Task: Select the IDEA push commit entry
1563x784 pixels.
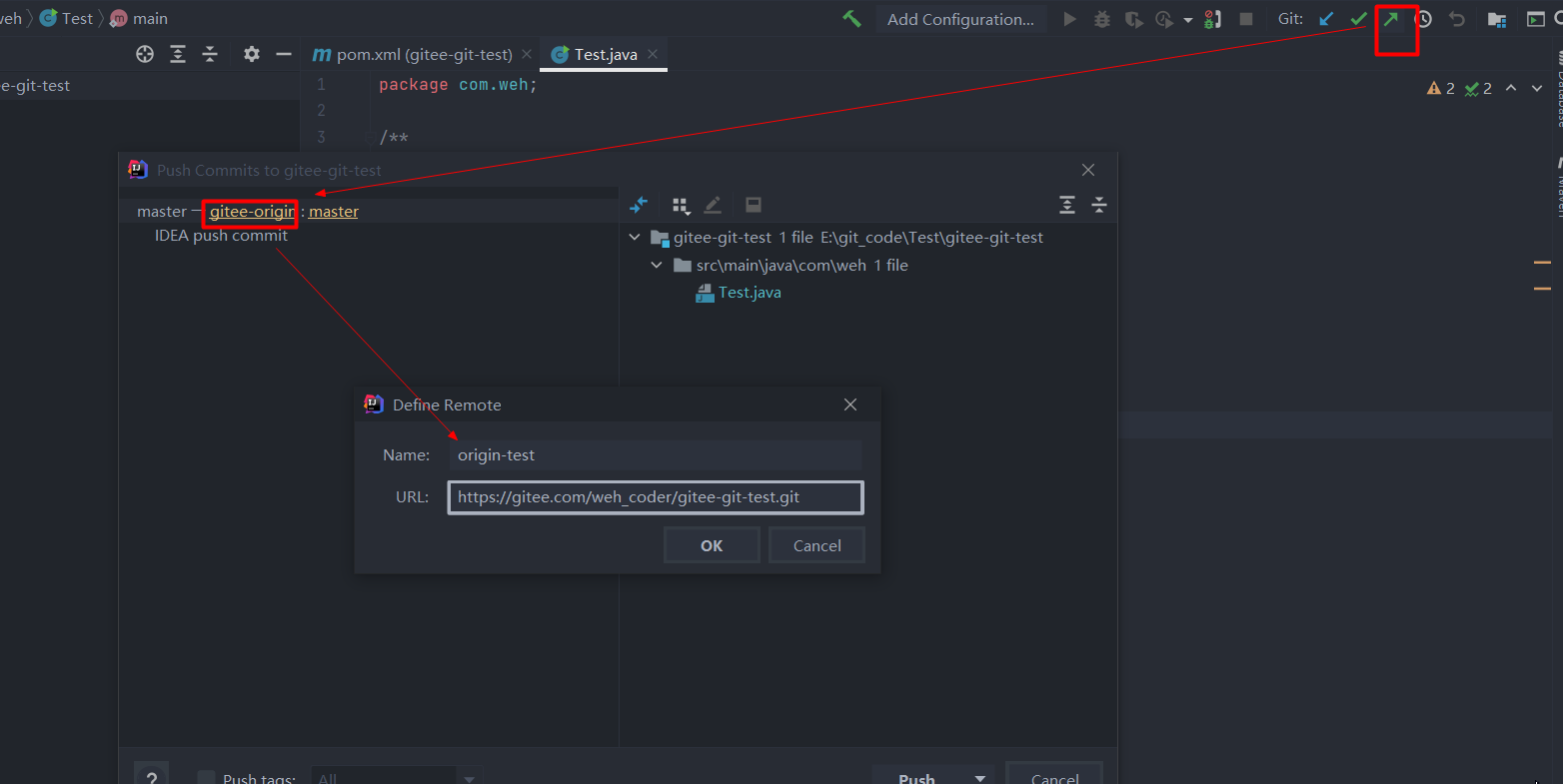Action: tap(221, 236)
